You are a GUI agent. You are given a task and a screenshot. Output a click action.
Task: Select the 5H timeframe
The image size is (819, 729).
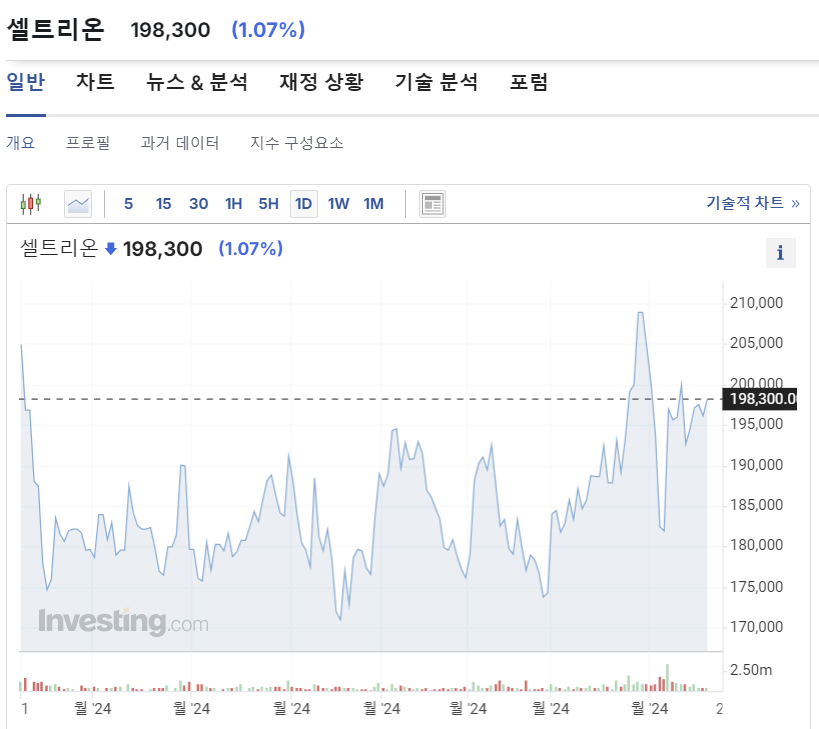[268, 203]
